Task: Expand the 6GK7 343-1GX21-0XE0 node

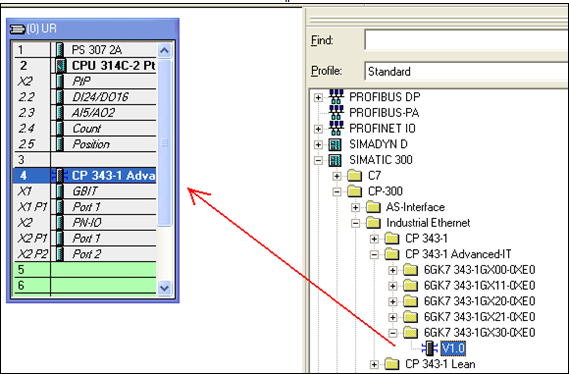Action: [393, 317]
